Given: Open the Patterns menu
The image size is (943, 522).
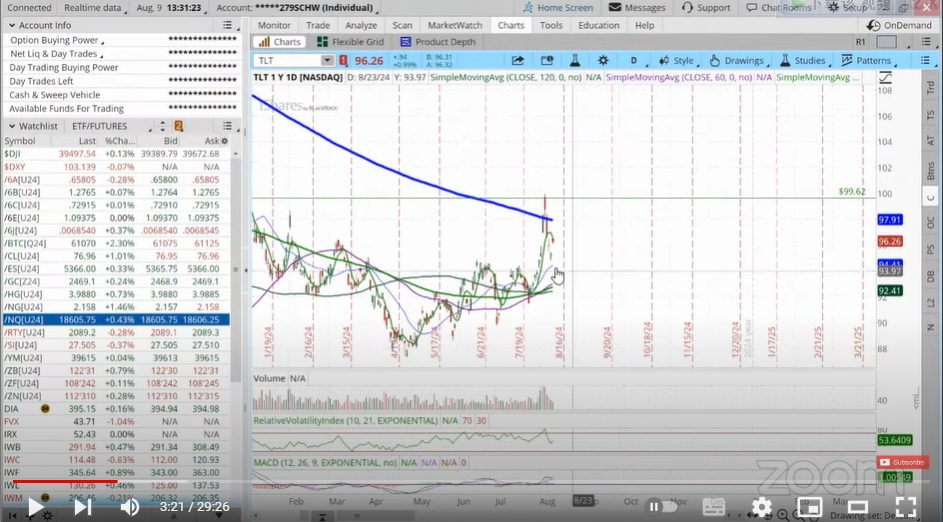Looking at the screenshot, I should click(867, 61).
